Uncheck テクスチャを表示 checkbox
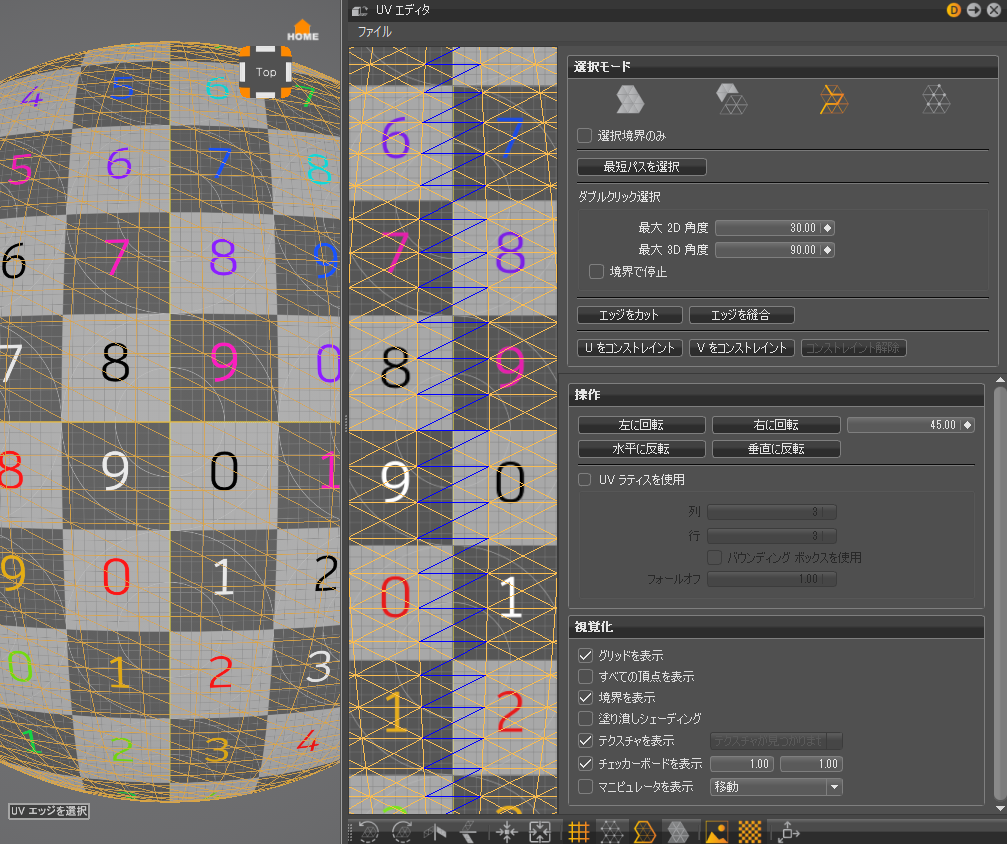The width and height of the screenshot is (1007, 844). [585, 741]
